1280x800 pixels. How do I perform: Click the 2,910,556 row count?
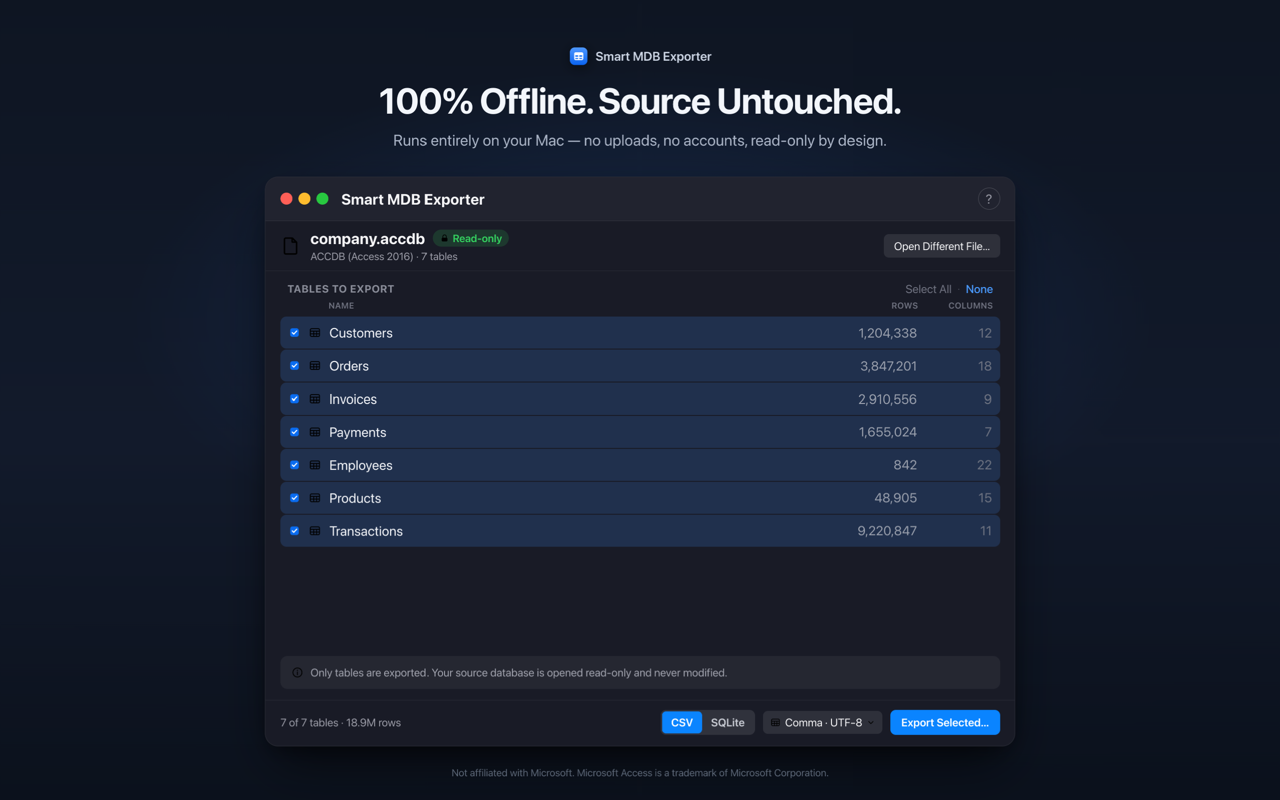point(887,399)
